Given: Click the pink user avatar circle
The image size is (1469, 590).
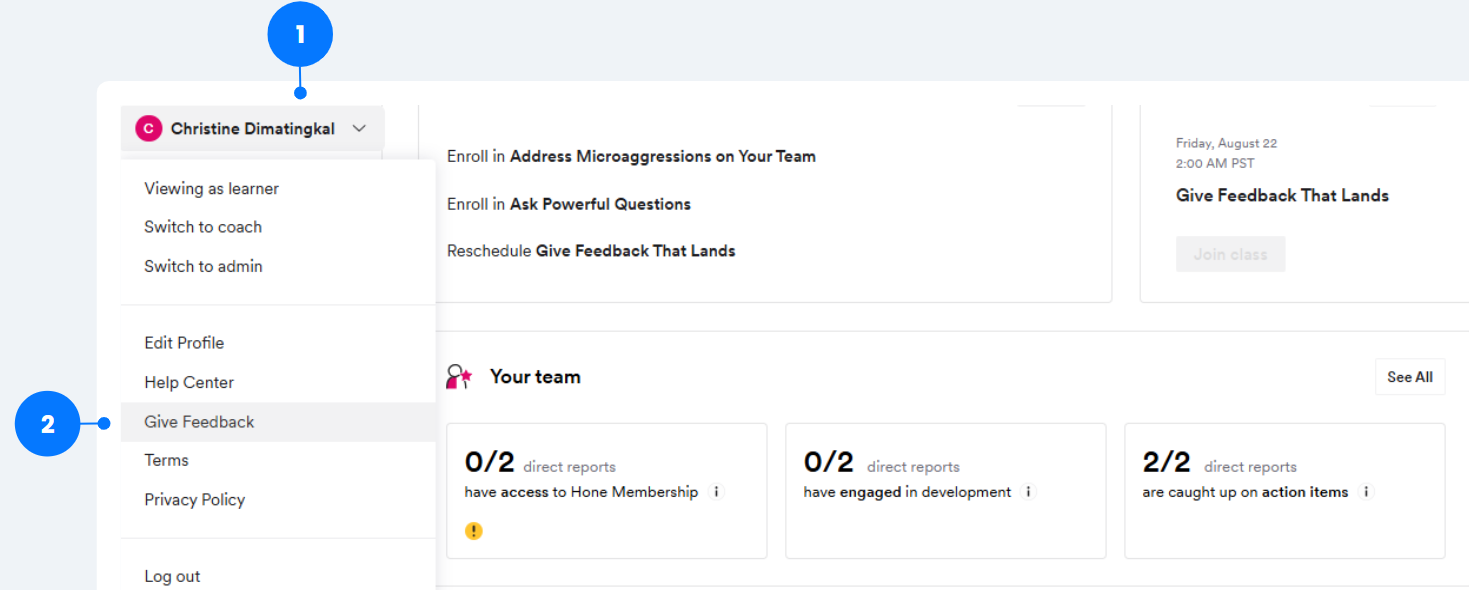Looking at the screenshot, I should (x=148, y=129).
